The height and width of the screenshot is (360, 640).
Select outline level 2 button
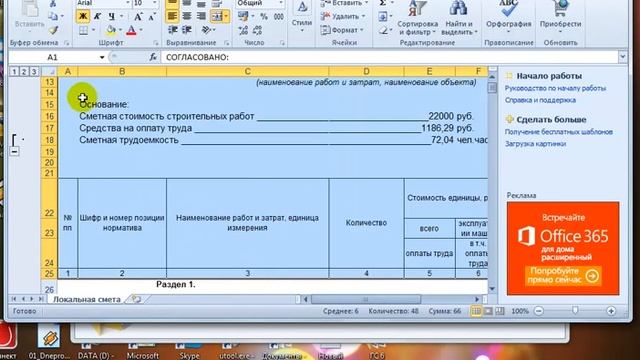(x=24, y=72)
